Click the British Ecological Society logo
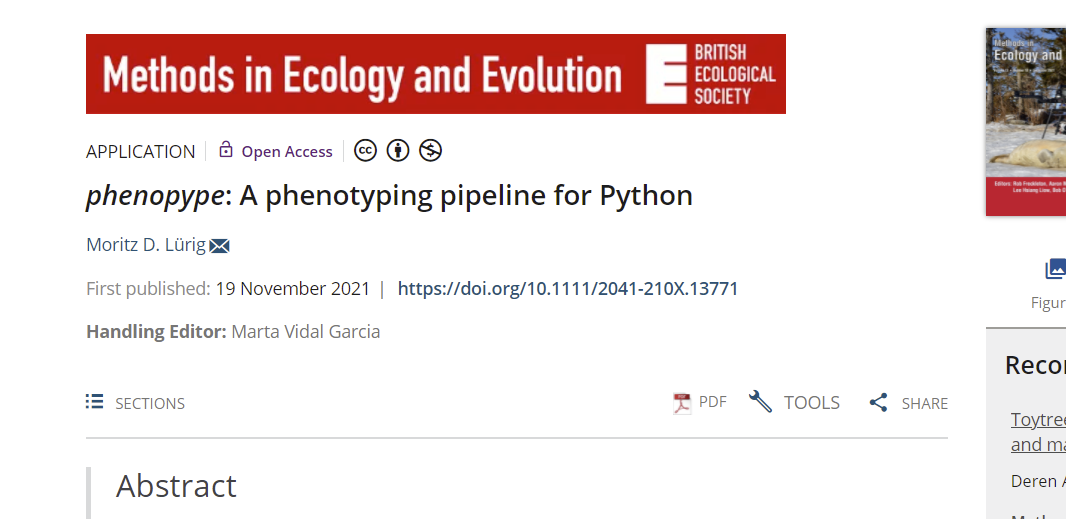Screen dimensions: 1066x519 pyautogui.click(x=712, y=74)
